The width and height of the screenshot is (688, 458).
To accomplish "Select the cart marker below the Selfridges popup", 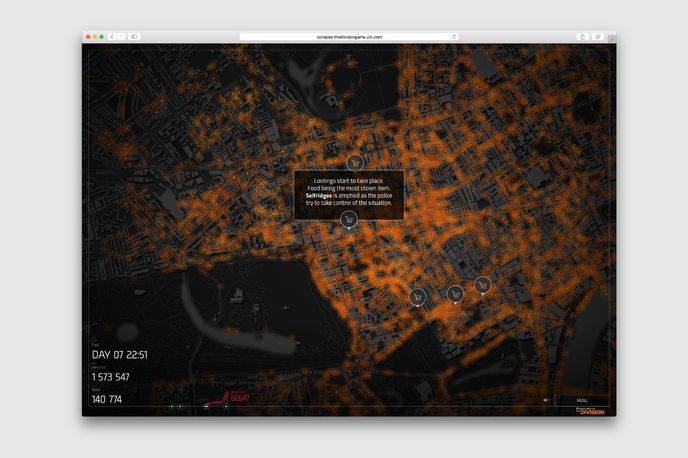I will pos(348,219).
